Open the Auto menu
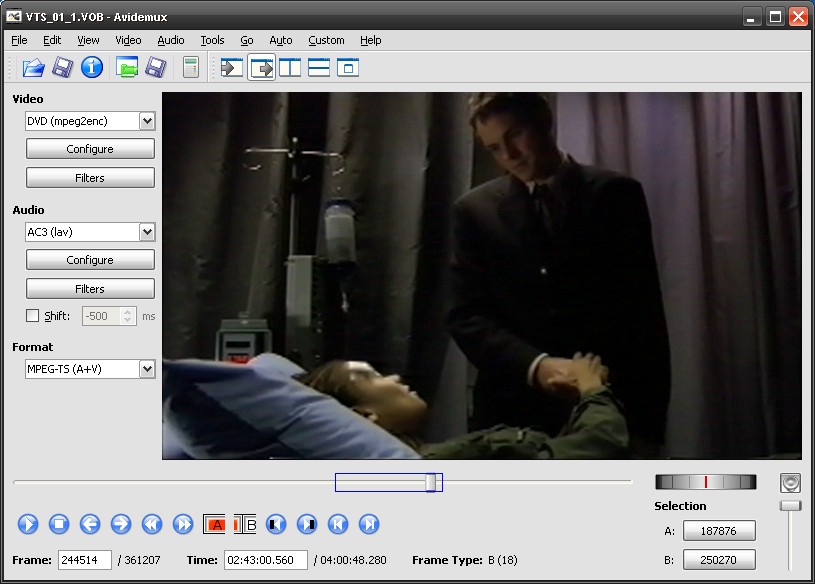 point(281,40)
